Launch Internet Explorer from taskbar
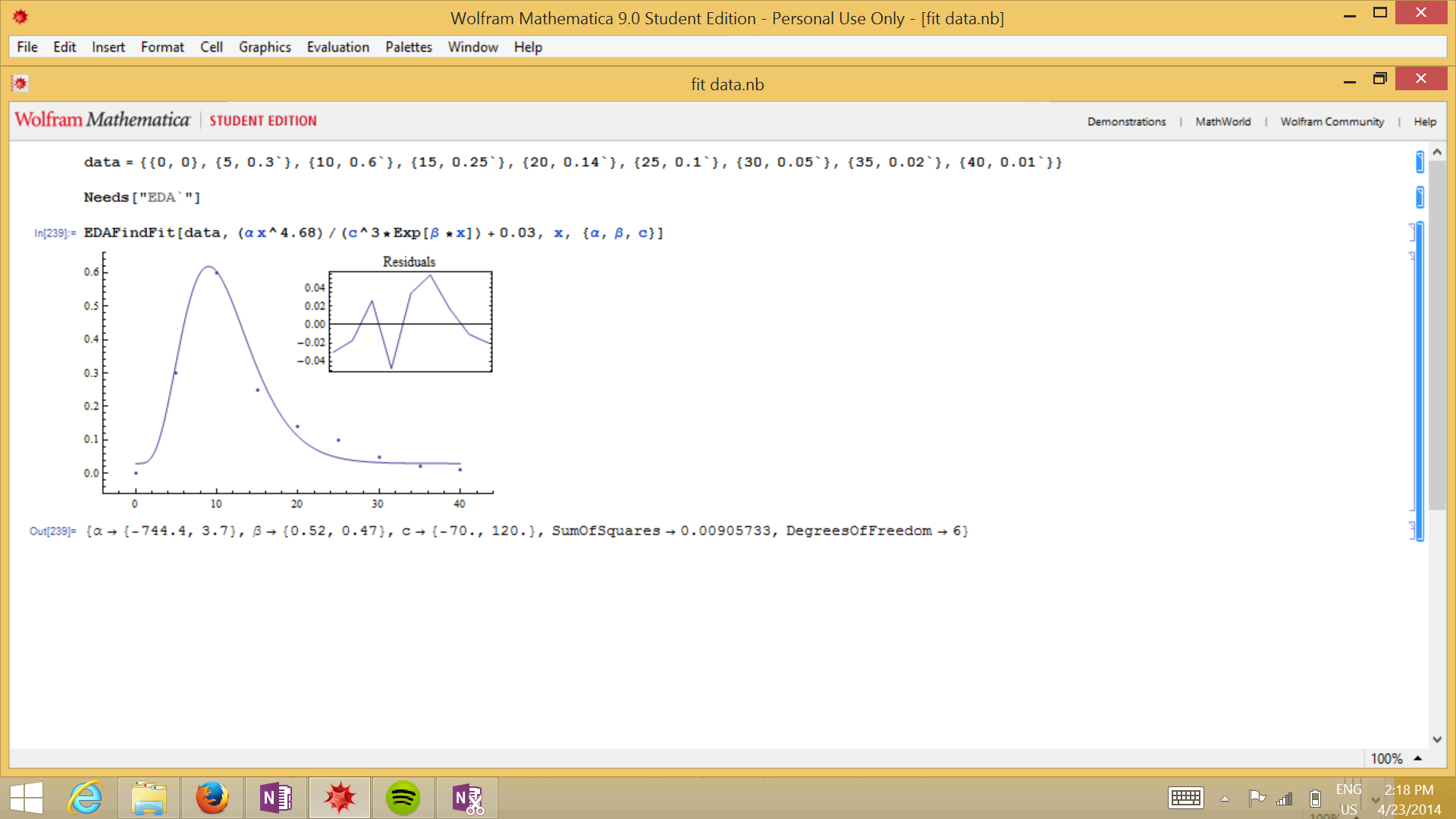Image resolution: width=1456 pixels, height=819 pixels. [85, 798]
